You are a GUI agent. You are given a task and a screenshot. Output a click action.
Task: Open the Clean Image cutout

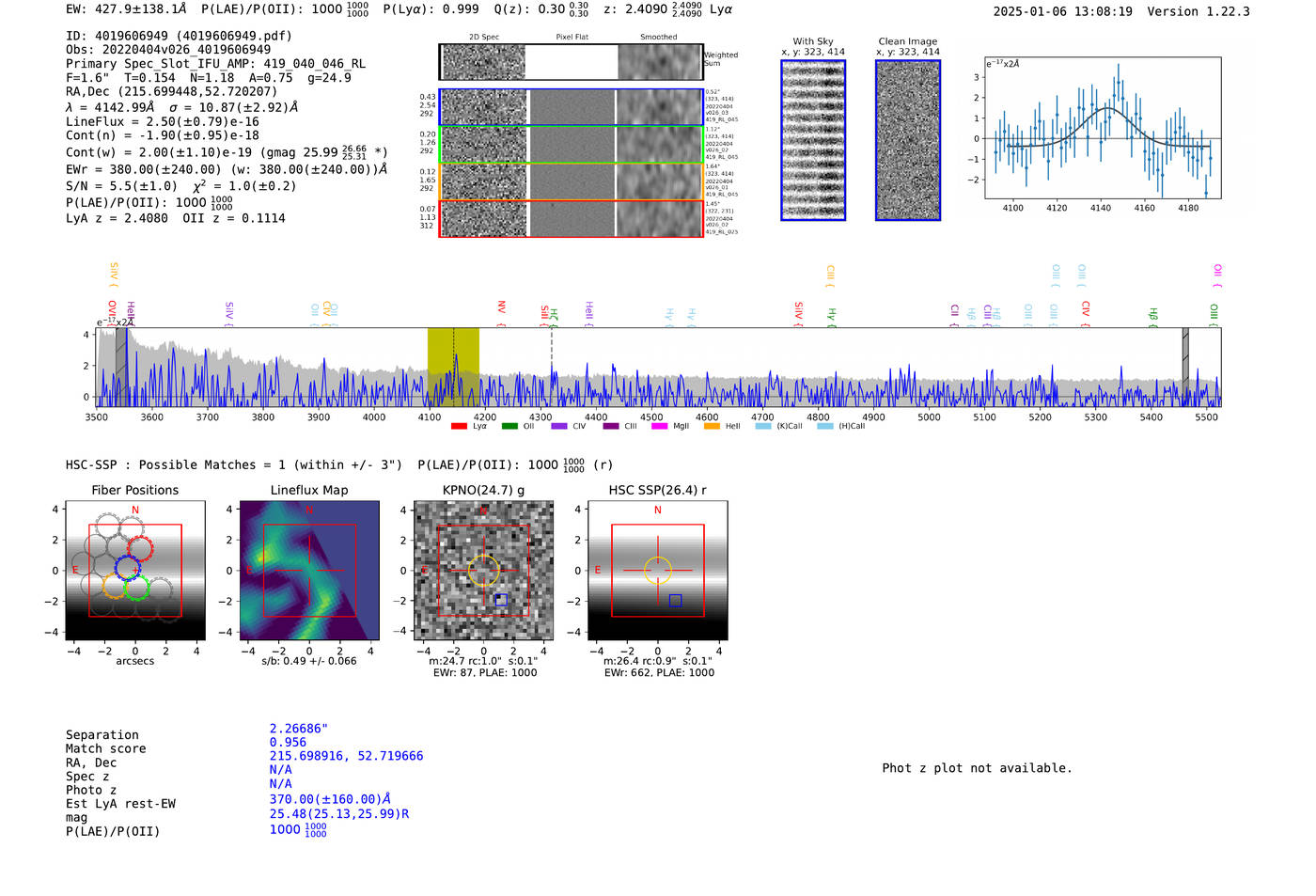tap(908, 140)
